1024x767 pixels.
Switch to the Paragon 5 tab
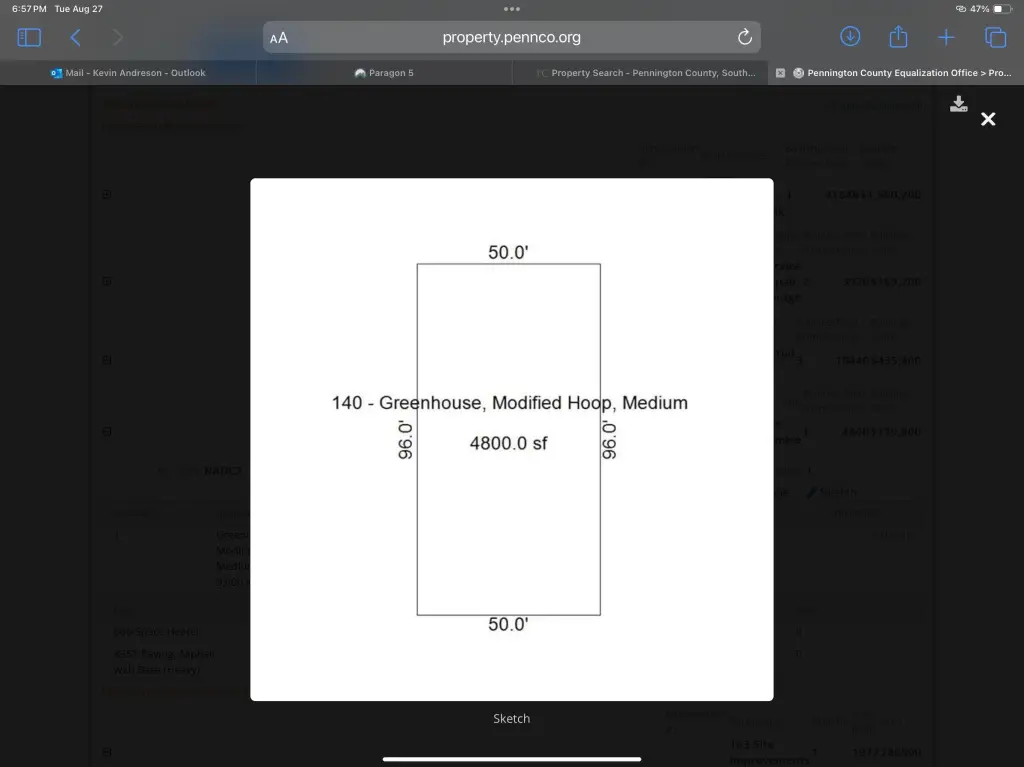click(384, 73)
